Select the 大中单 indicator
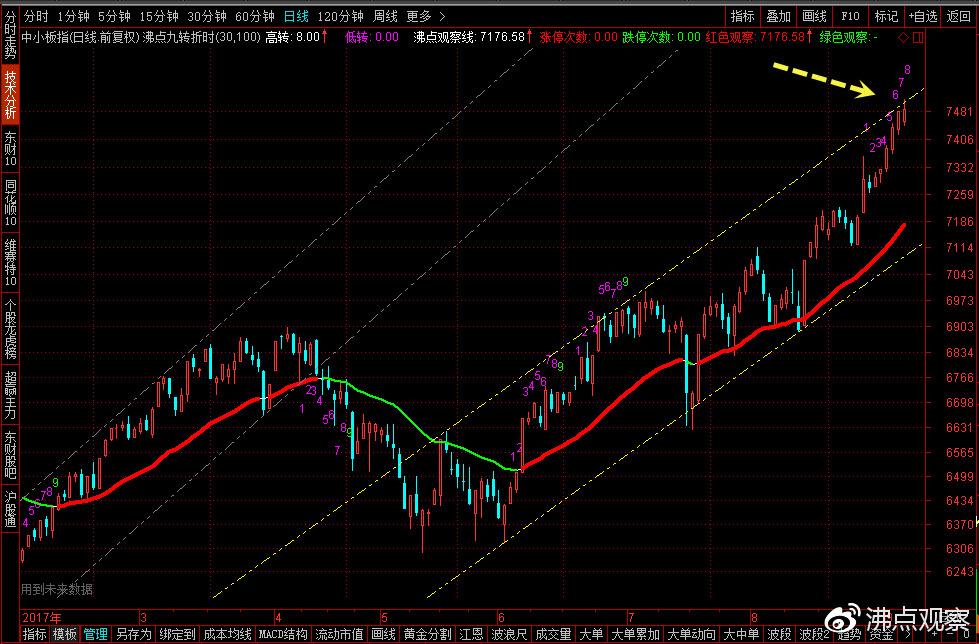The height and width of the screenshot is (644, 979). tap(741, 634)
